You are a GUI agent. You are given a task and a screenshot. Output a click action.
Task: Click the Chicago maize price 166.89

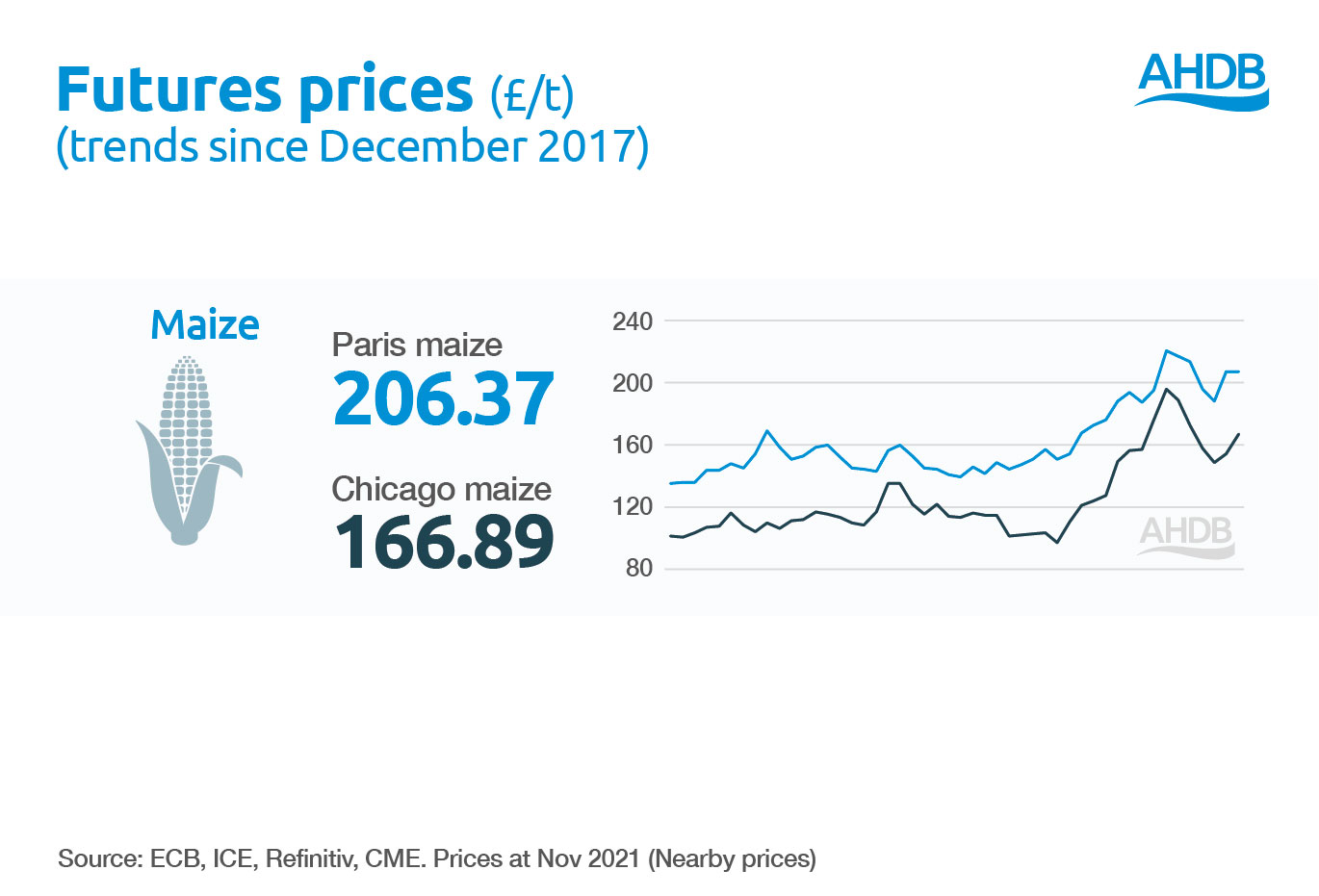click(443, 543)
